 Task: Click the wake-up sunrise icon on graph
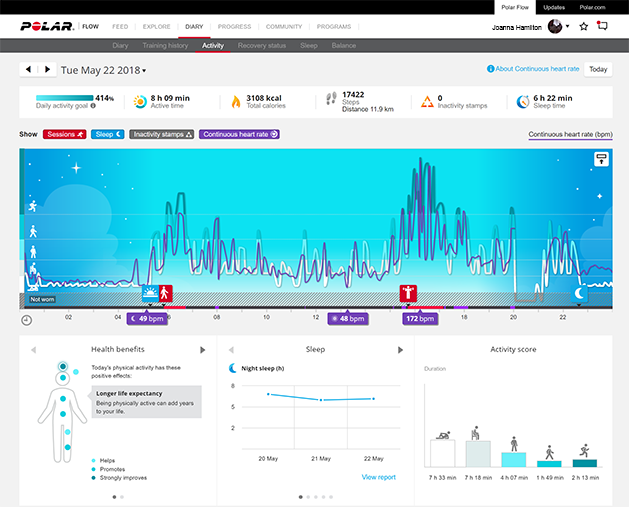(x=150, y=293)
